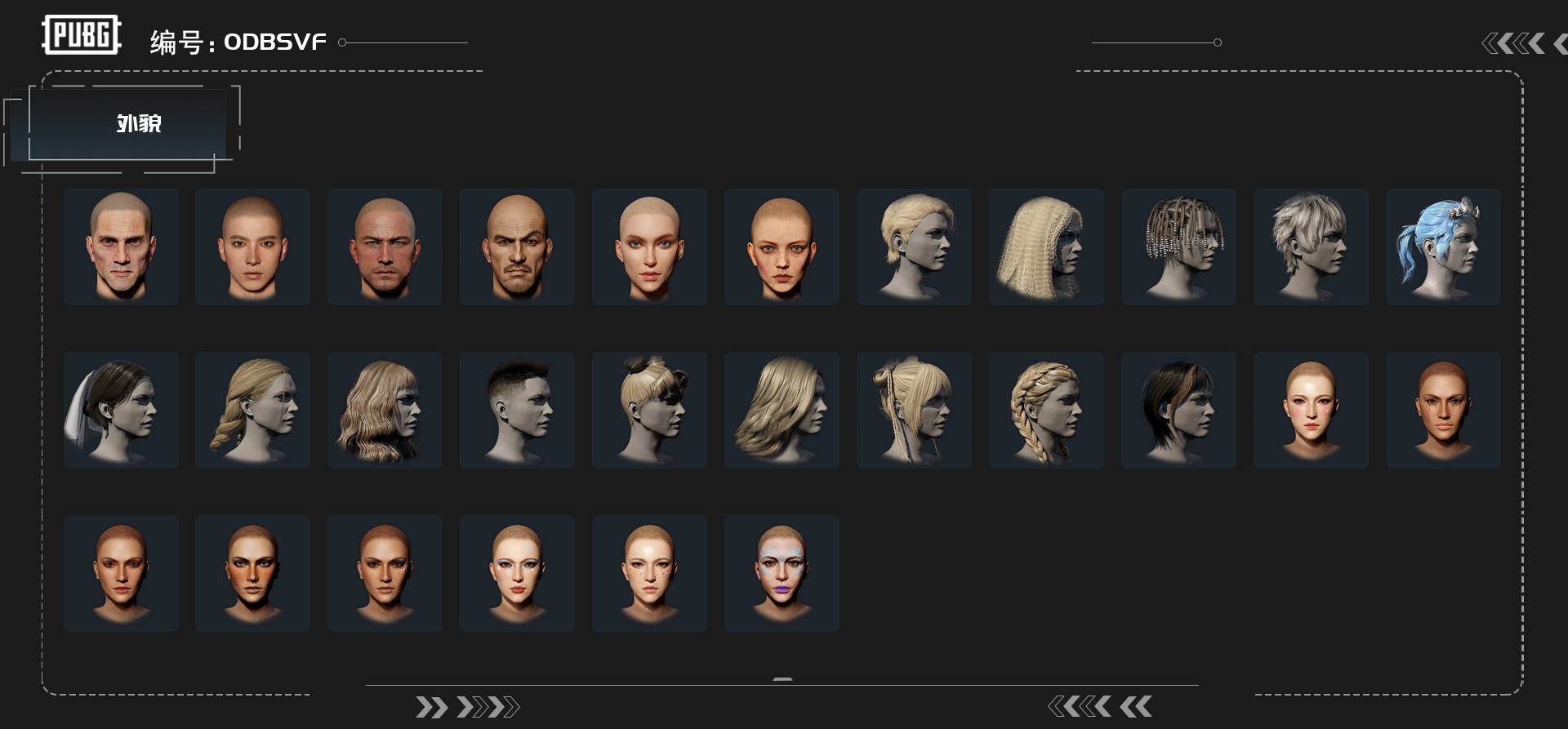Choose the tanned face with orange blush
This screenshot has width=1568, height=729.
(253, 573)
